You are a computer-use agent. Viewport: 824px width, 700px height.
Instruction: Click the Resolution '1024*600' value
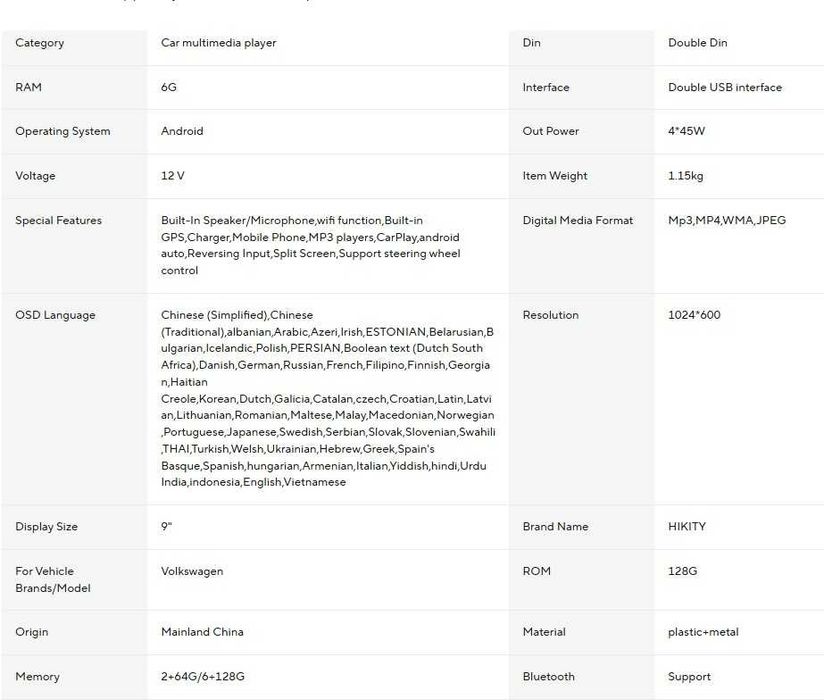tap(693, 315)
